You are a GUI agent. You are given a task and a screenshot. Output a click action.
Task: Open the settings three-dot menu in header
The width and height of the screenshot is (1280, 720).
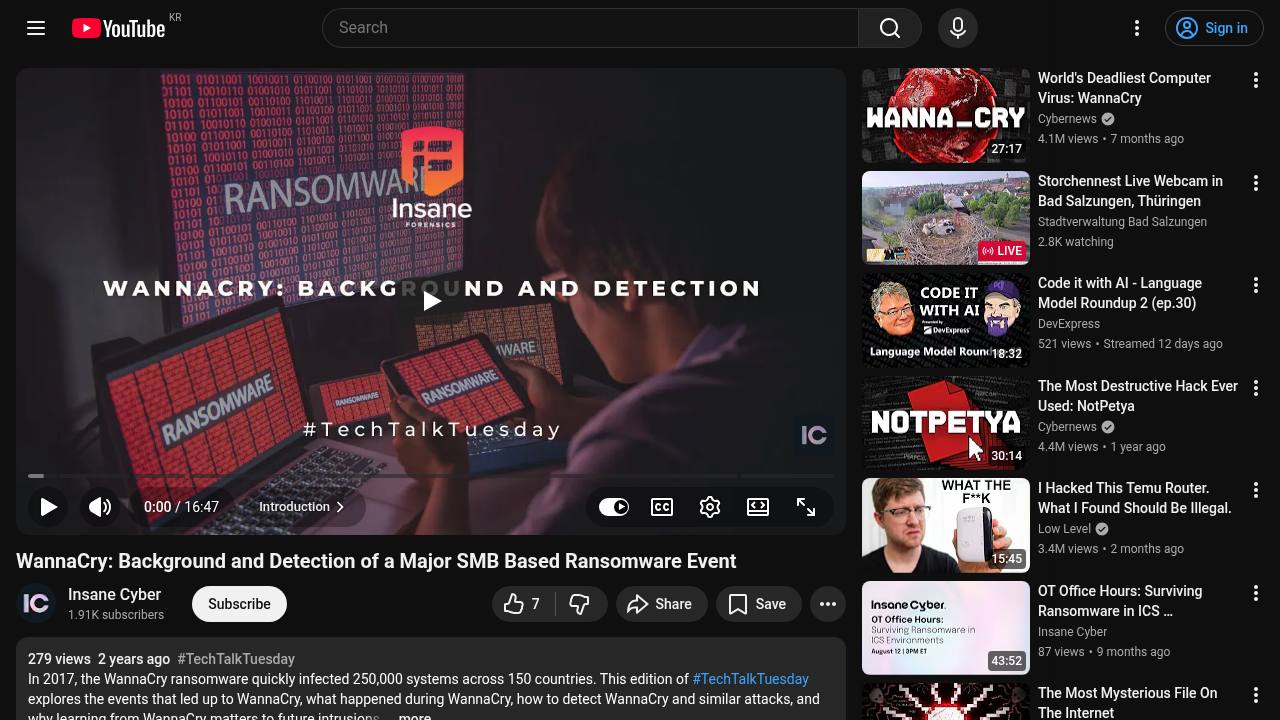point(1137,28)
